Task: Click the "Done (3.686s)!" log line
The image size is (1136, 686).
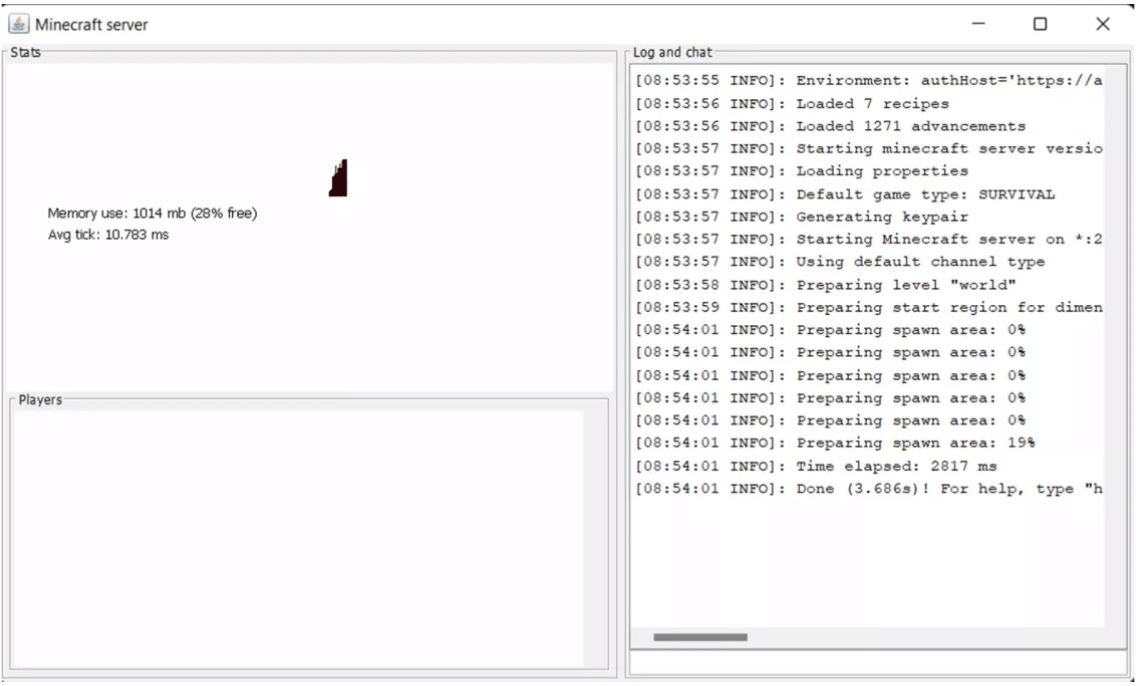Action: tap(869, 488)
